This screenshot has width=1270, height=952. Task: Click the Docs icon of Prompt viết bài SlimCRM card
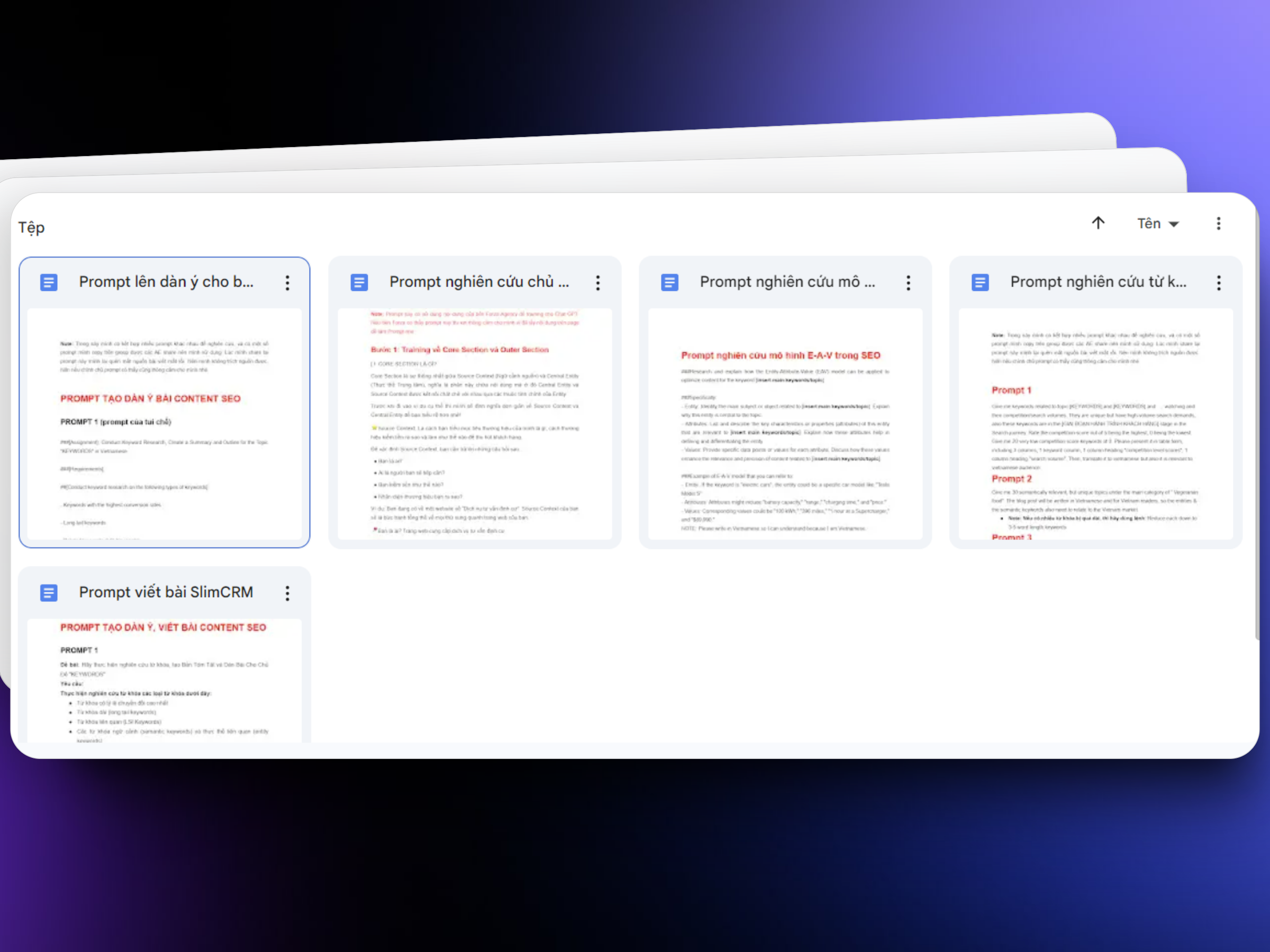click(49, 593)
